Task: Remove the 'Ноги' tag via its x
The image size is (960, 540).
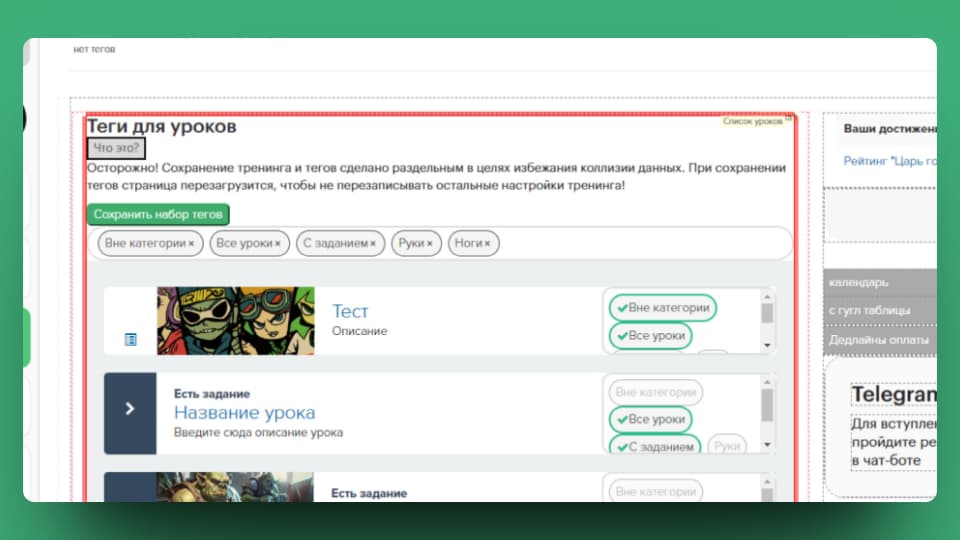Action: (x=487, y=243)
